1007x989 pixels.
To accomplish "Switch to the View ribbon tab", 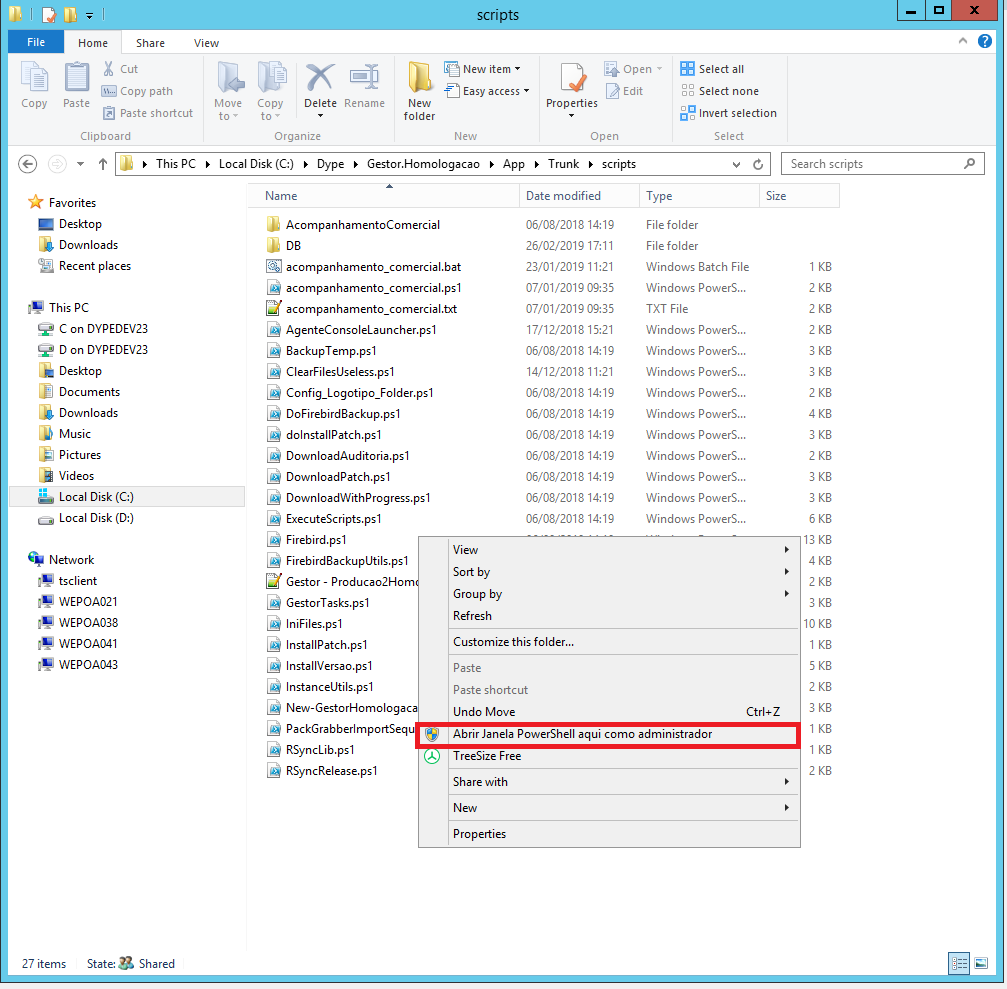I will [206, 43].
